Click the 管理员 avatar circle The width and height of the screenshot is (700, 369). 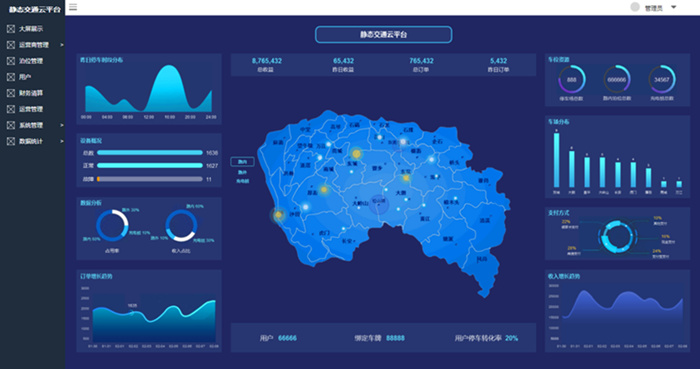[635, 7]
